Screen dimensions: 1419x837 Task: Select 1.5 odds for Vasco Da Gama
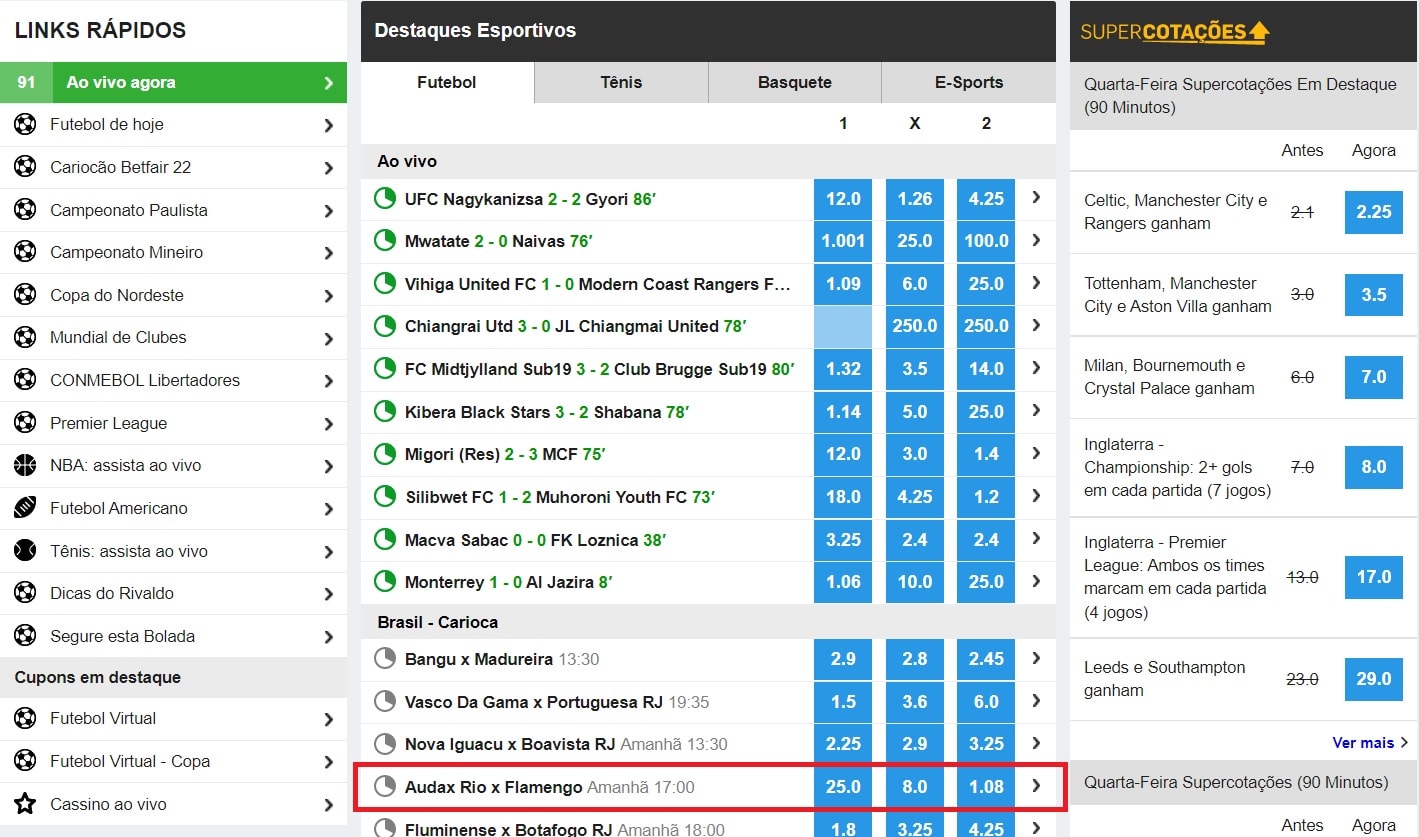click(843, 702)
